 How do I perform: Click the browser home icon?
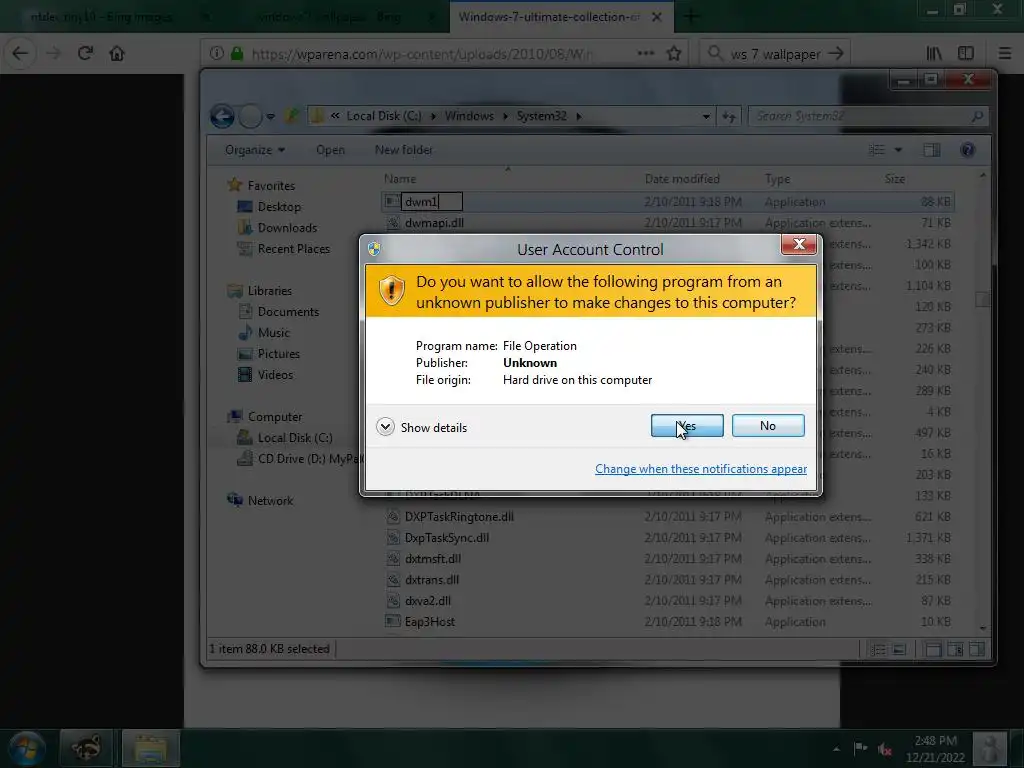coord(117,54)
